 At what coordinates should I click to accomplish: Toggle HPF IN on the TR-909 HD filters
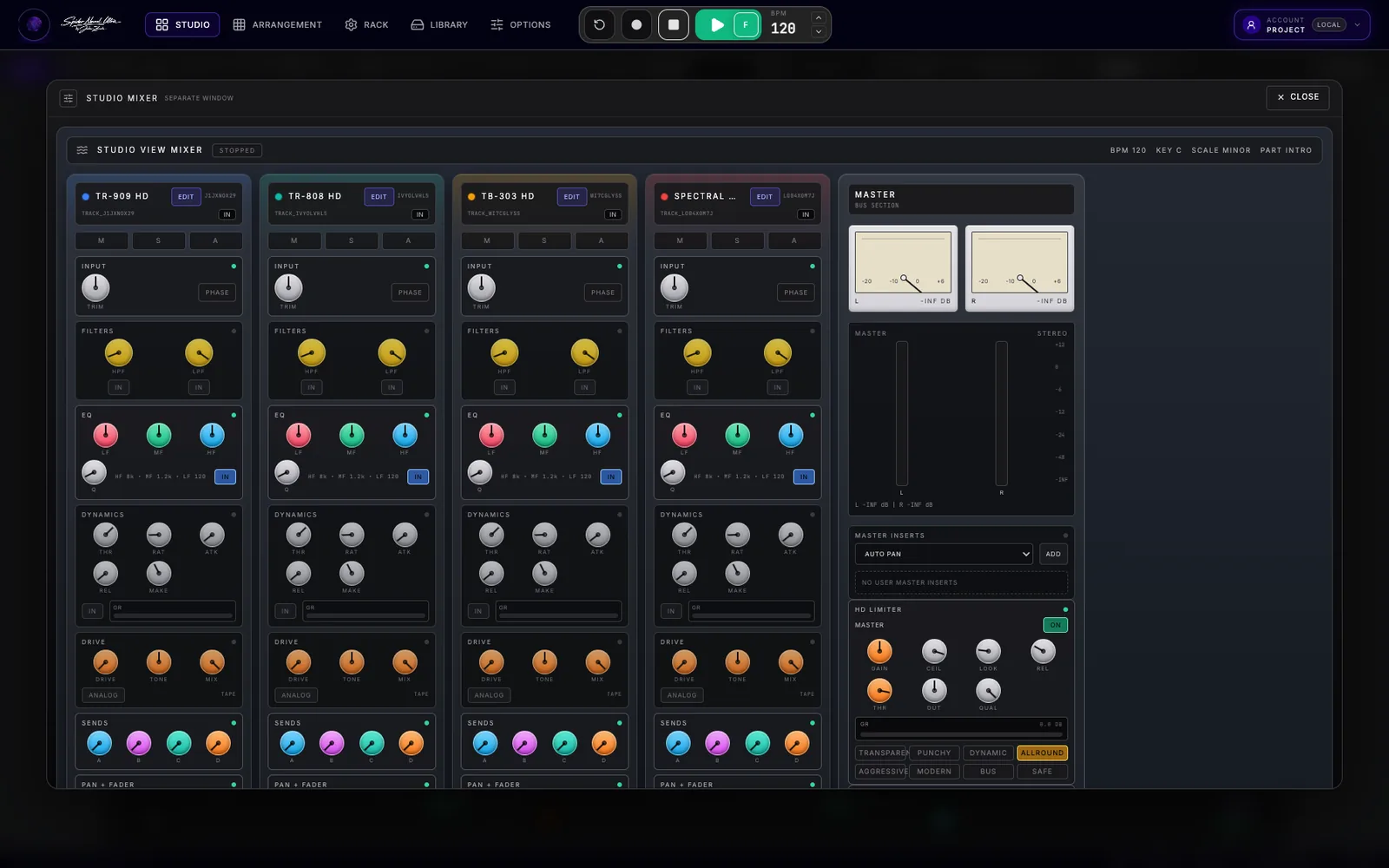pos(119,387)
